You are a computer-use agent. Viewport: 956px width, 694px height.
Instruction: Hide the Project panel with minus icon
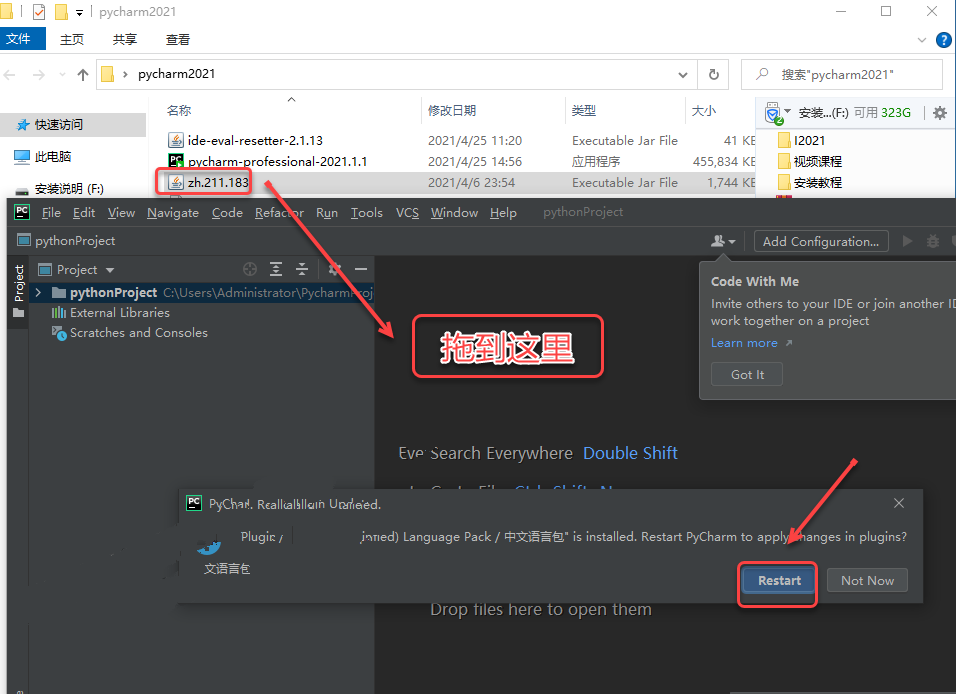tap(361, 269)
